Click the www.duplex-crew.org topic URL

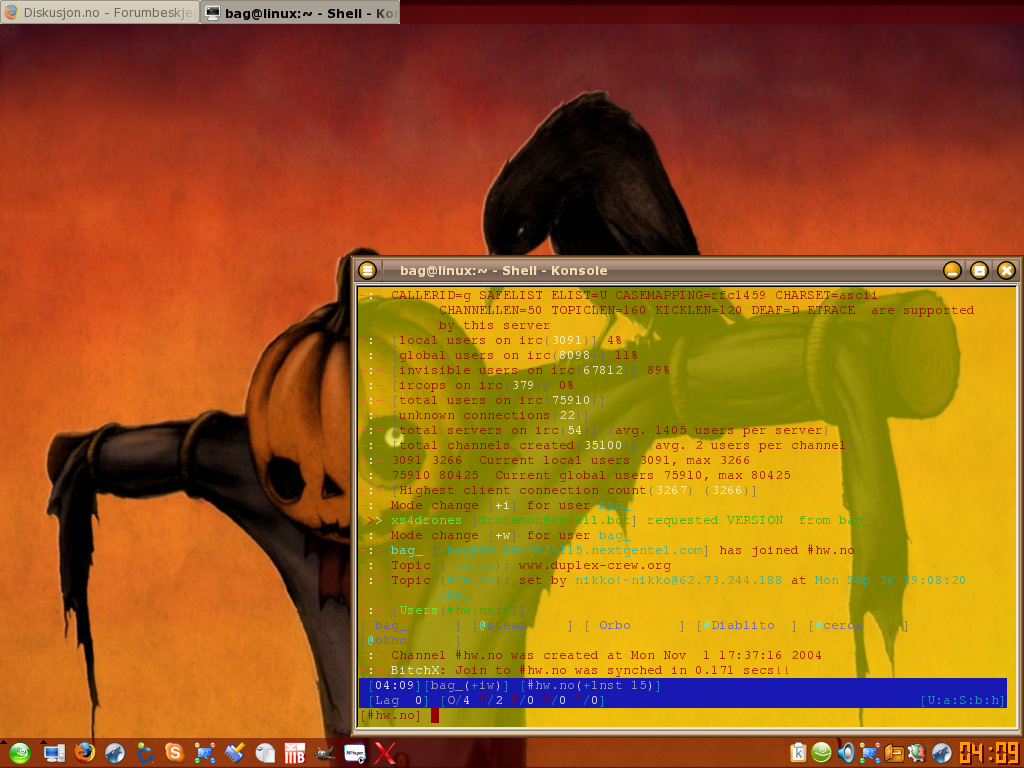point(594,566)
